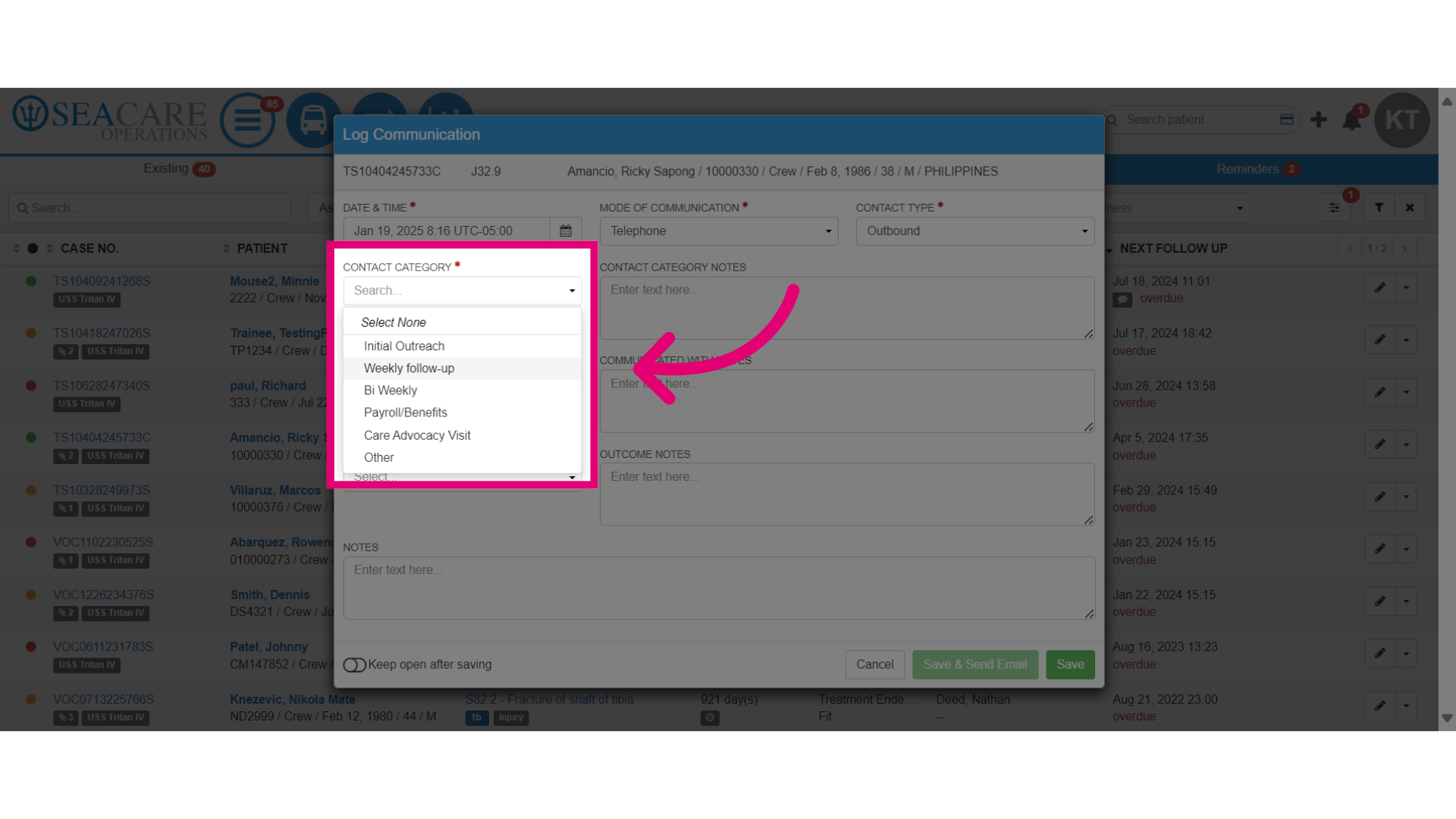Expand actions dropdown for Feb 29, 2024 row
Viewport: 1456px width, 819px height.
[1407, 497]
